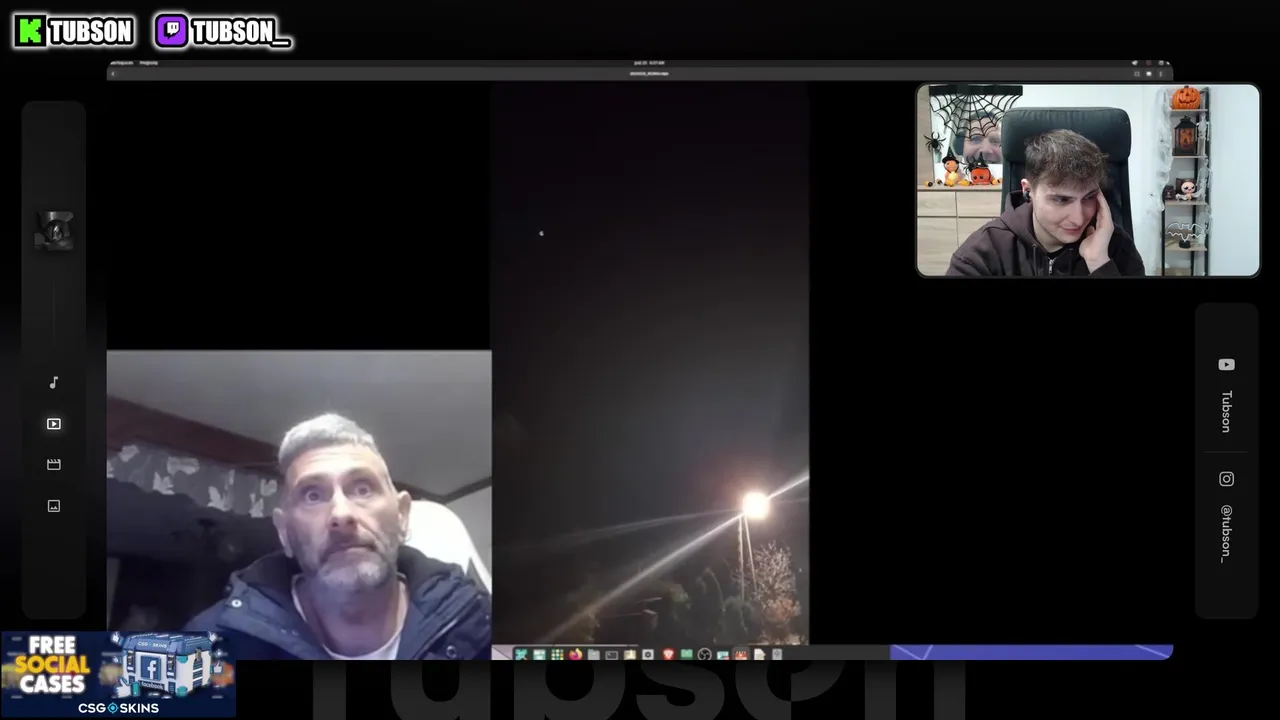Click the Twitch logo next to TUBSON_
Screen dimensions: 1280x720
[x=171, y=31]
